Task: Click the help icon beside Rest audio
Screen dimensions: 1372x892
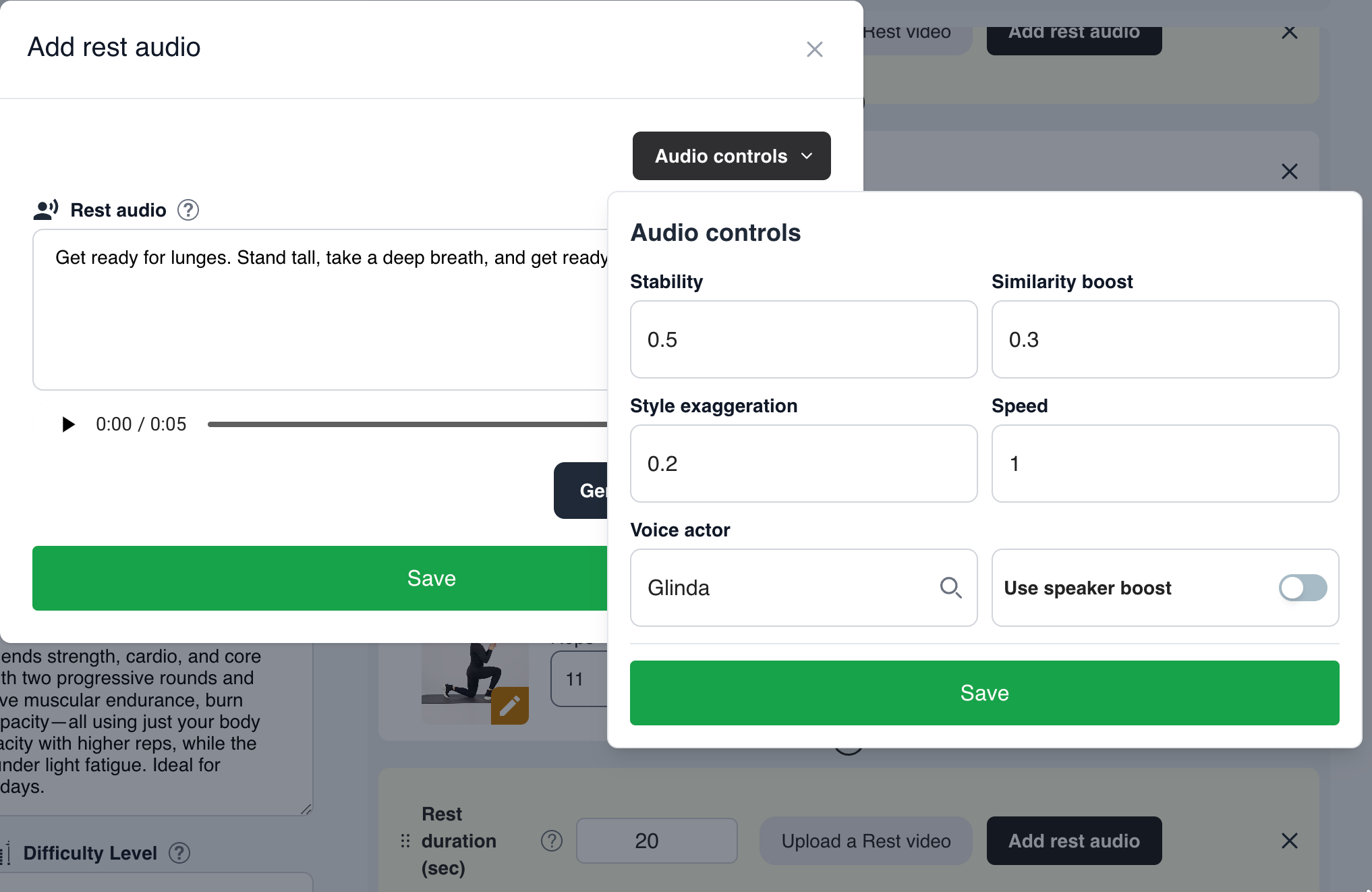Action: [x=188, y=211]
